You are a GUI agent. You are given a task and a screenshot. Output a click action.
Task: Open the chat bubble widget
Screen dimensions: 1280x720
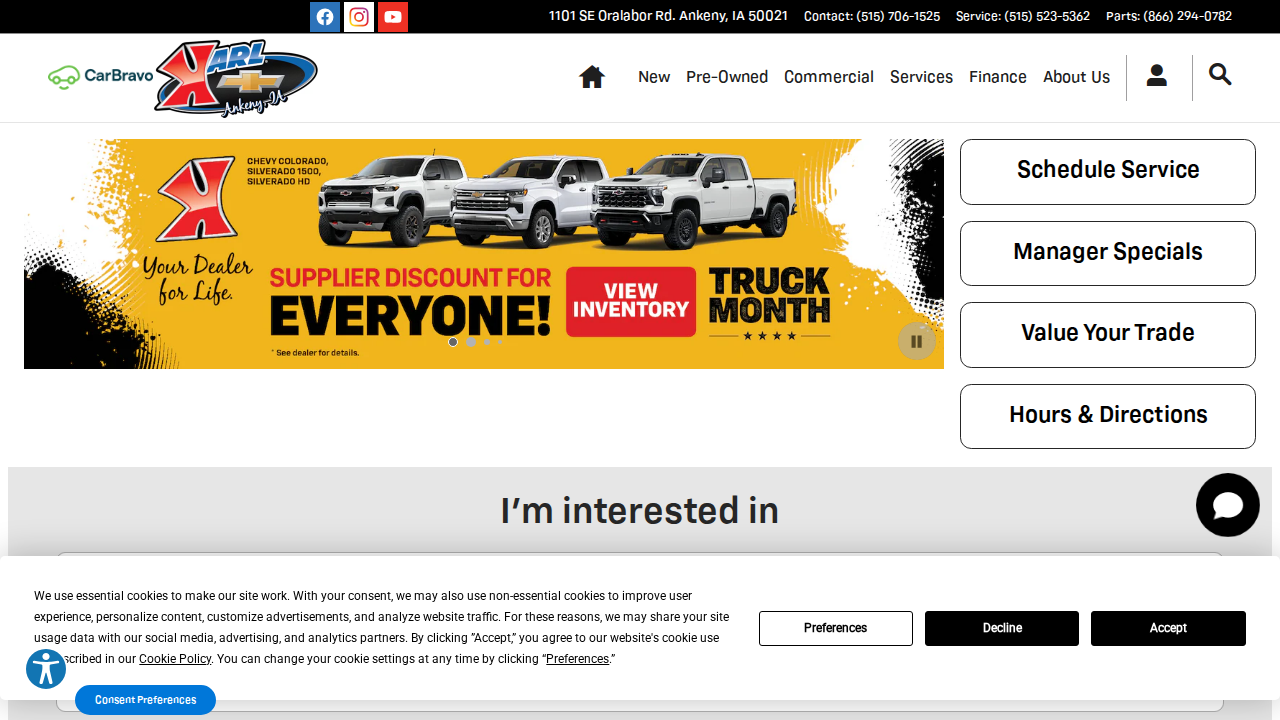(x=1227, y=504)
